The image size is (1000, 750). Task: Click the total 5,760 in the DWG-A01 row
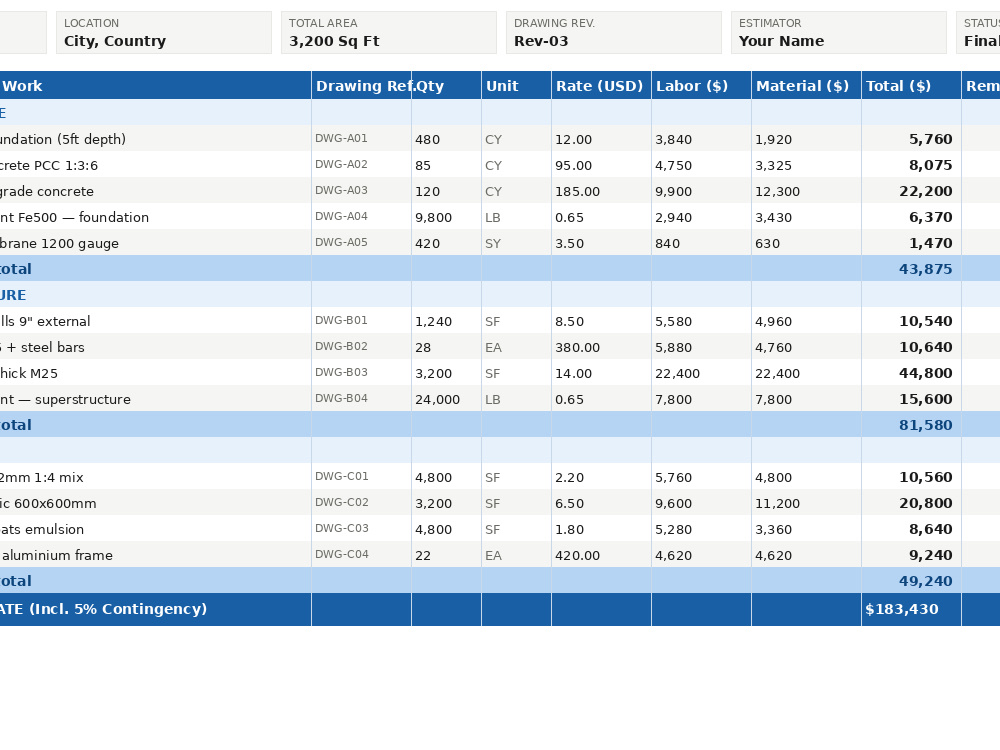click(x=930, y=139)
